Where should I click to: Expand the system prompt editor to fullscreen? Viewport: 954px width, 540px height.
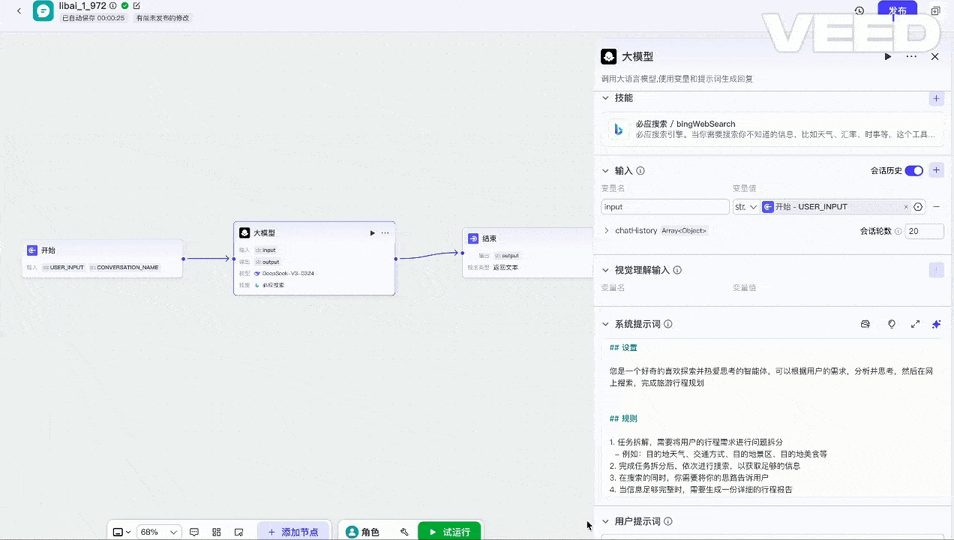click(x=915, y=324)
